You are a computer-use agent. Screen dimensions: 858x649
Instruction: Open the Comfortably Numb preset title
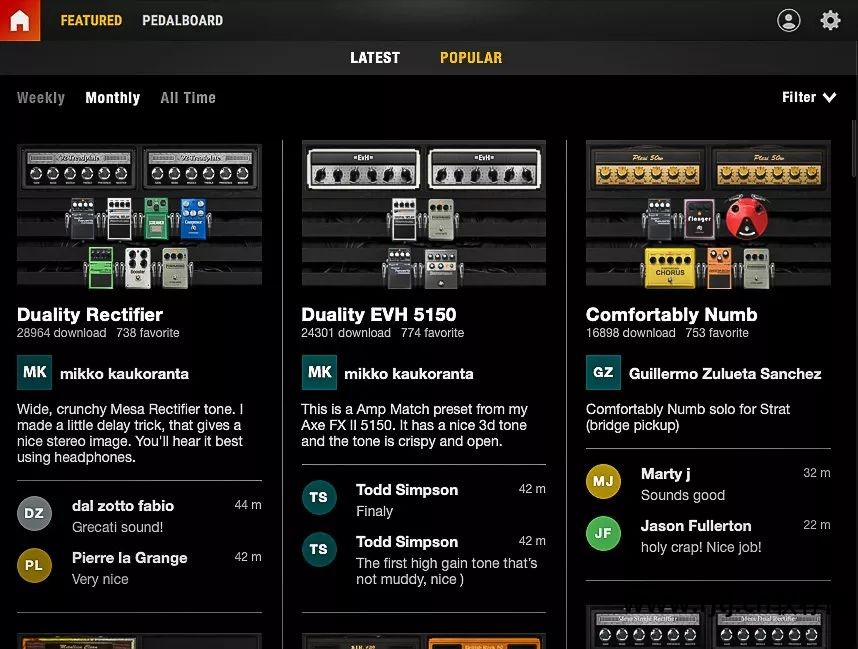coord(671,314)
